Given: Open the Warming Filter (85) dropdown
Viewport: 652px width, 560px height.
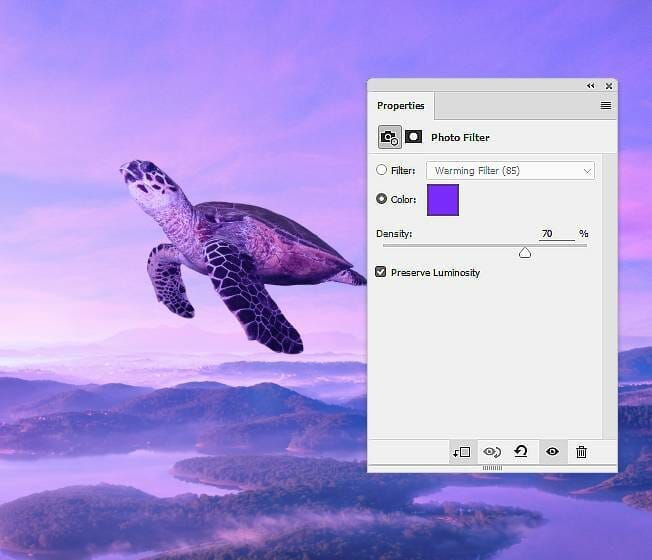Looking at the screenshot, I should (x=510, y=171).
